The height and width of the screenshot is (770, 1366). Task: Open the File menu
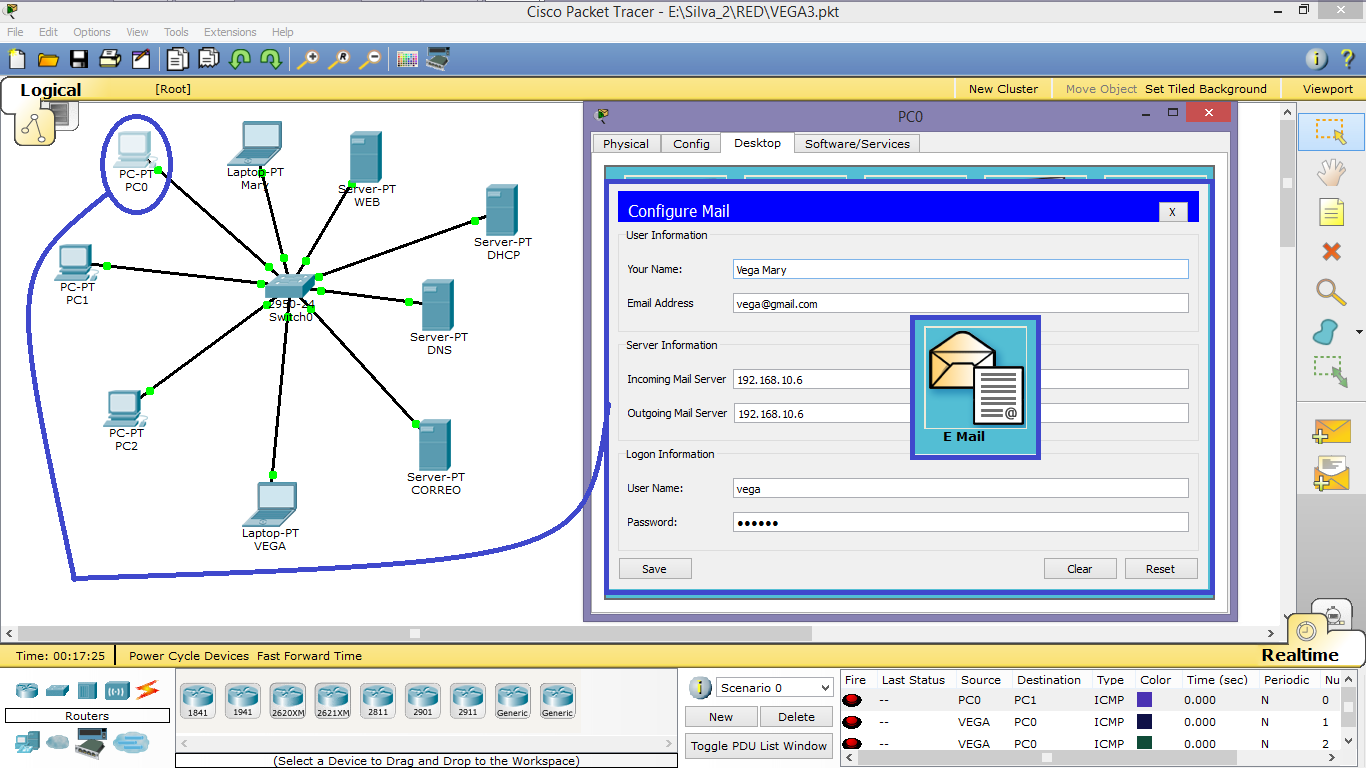click(15, 32)
